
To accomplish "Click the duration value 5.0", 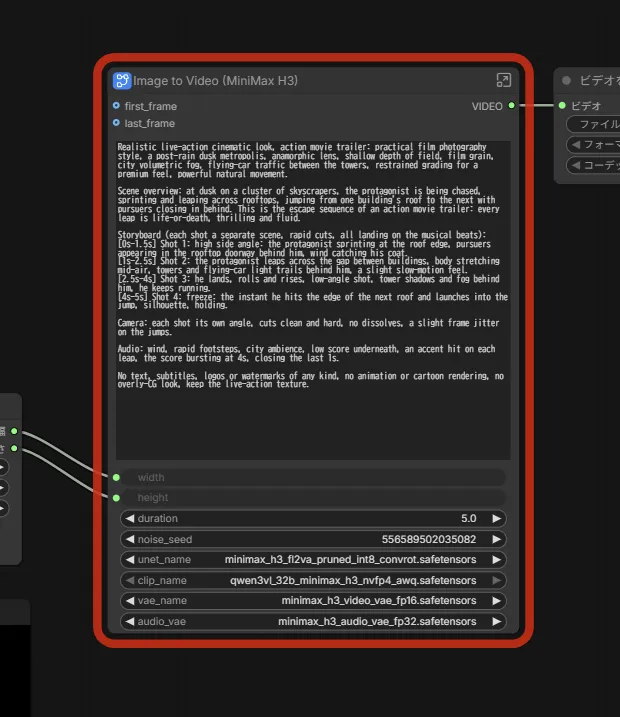I will (469, 519).
